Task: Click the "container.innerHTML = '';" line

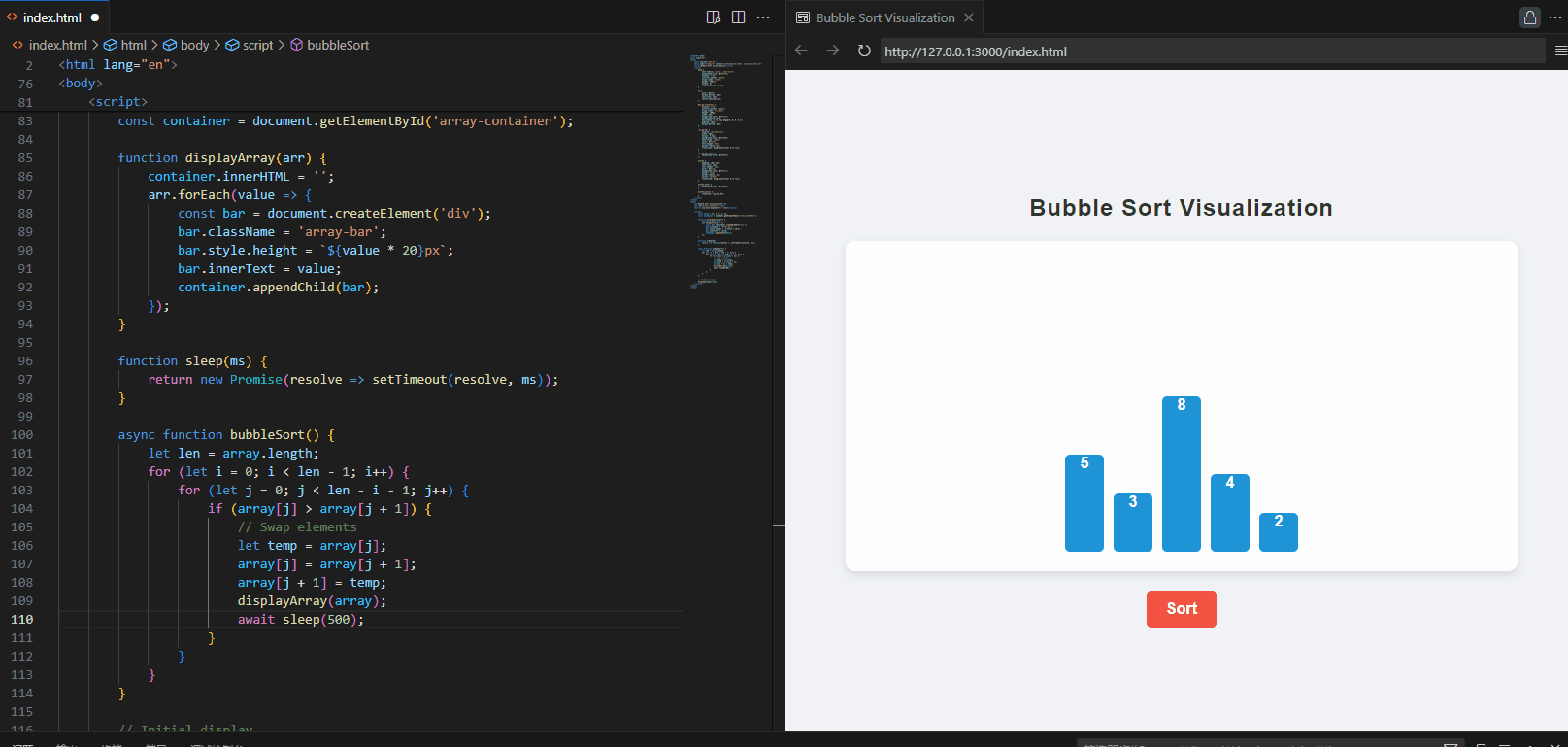Action: tap(241, 177)
